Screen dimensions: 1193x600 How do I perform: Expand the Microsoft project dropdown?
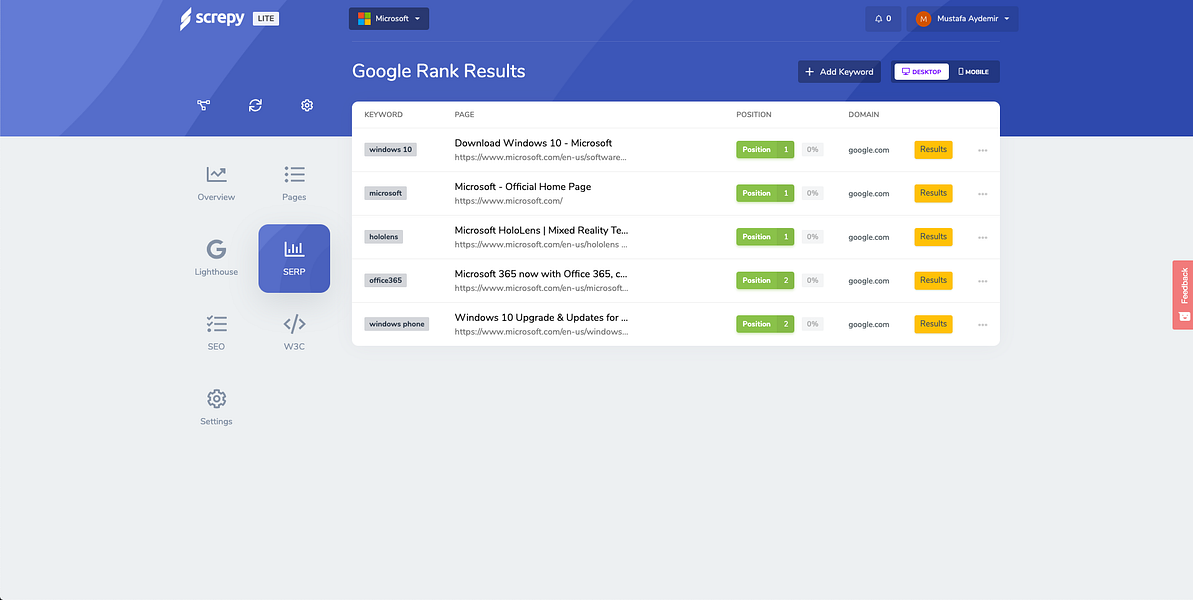[x=389, y=18]
